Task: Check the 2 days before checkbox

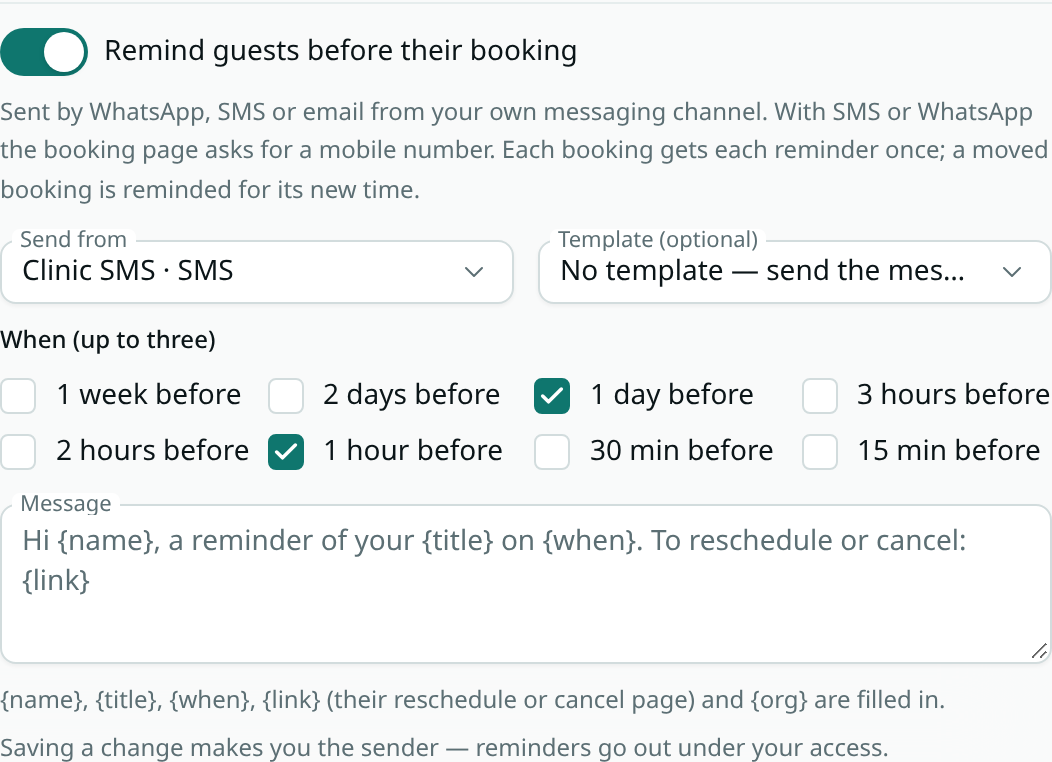Action: click(286, 396)
